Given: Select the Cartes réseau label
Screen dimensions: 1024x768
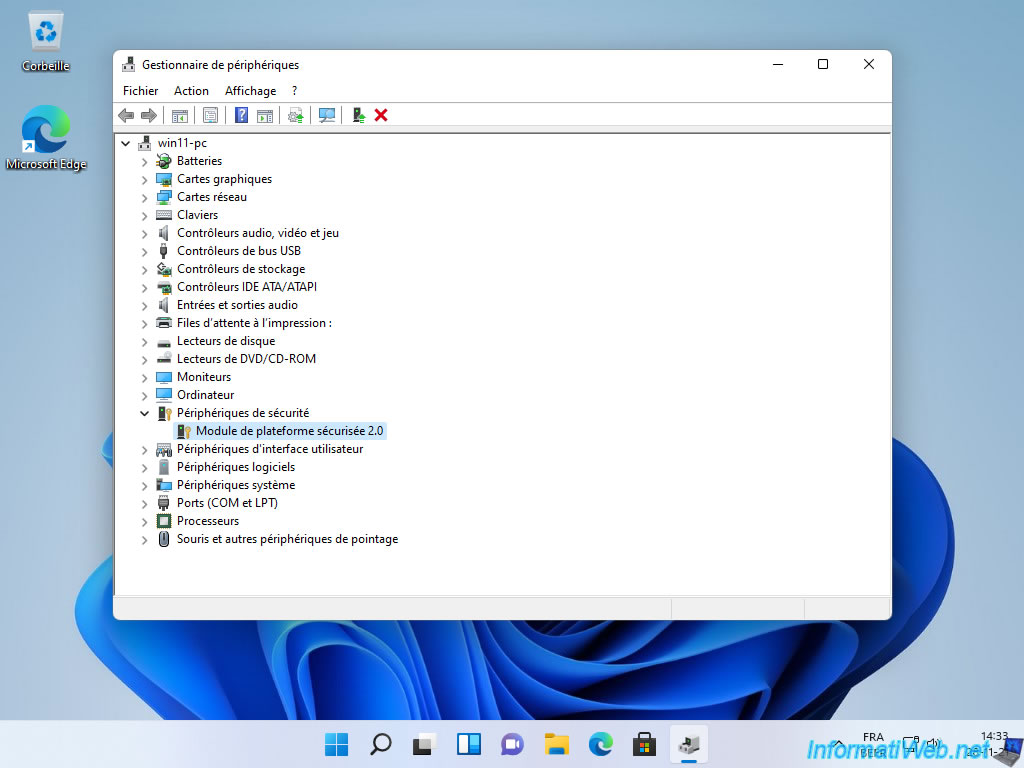Looking at the screenshot, I should 212,197.
